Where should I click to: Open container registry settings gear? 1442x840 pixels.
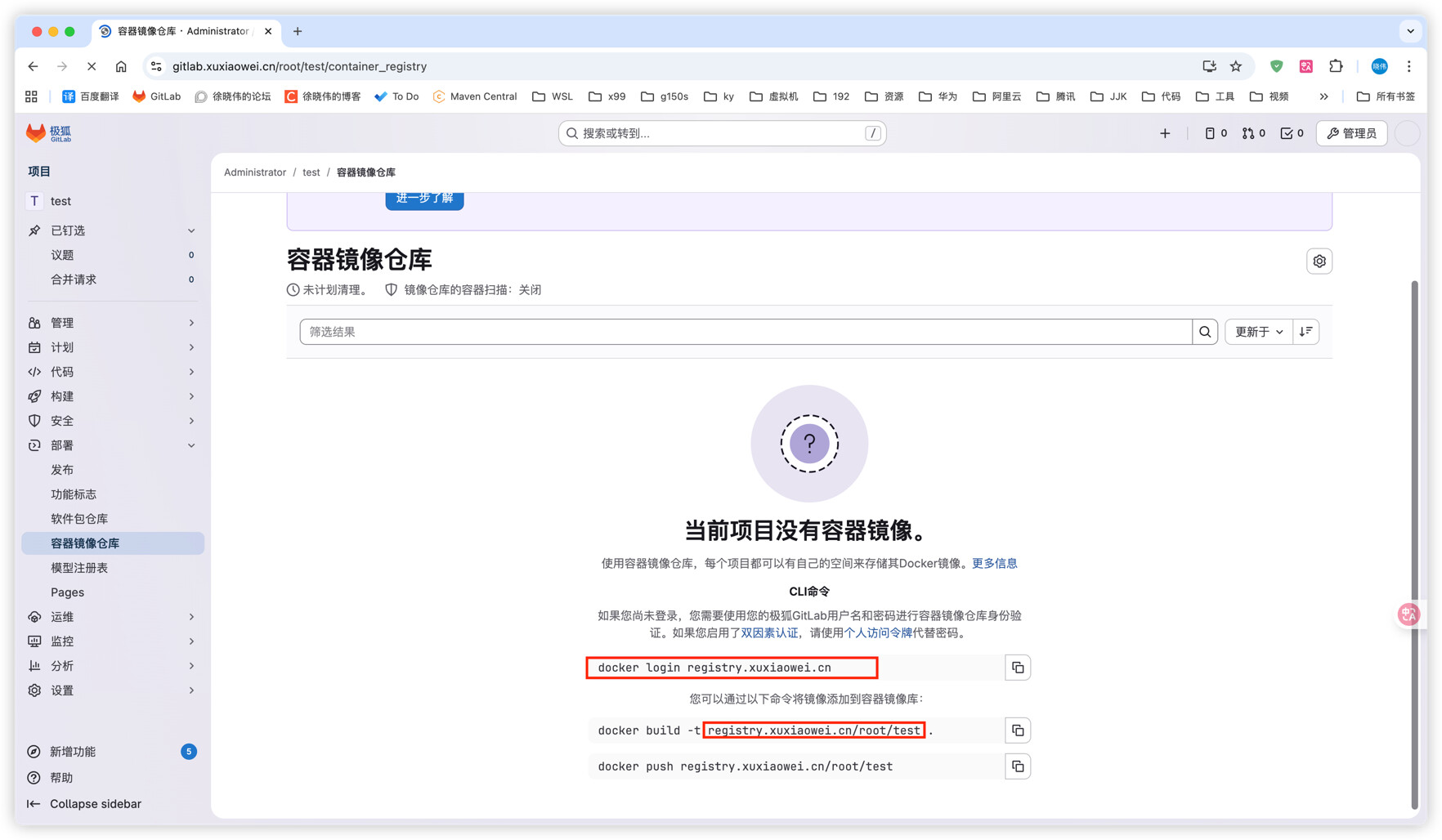pos(1319,261)
